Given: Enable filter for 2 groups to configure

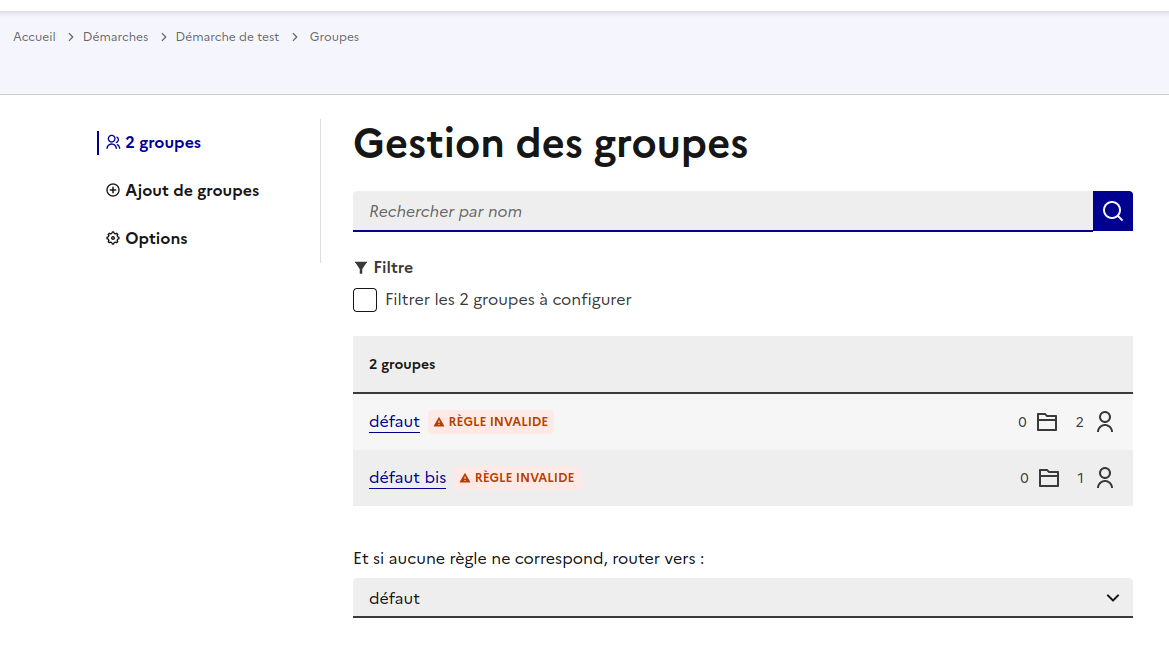Looking at the screenshot, I should point(365,300).
